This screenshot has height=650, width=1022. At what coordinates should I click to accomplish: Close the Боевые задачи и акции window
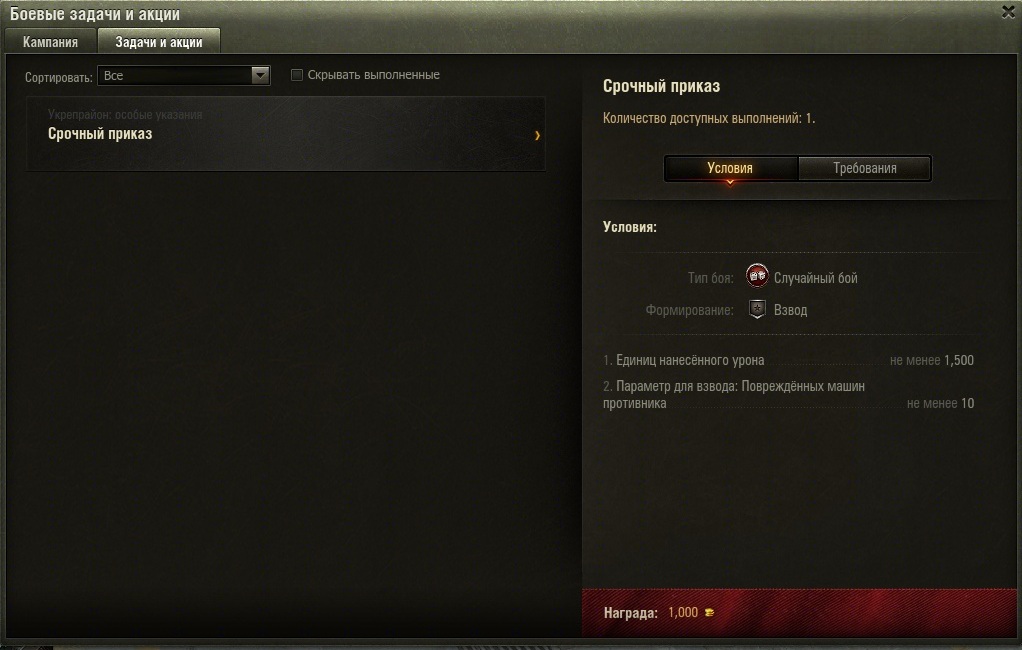[1008, 12]
